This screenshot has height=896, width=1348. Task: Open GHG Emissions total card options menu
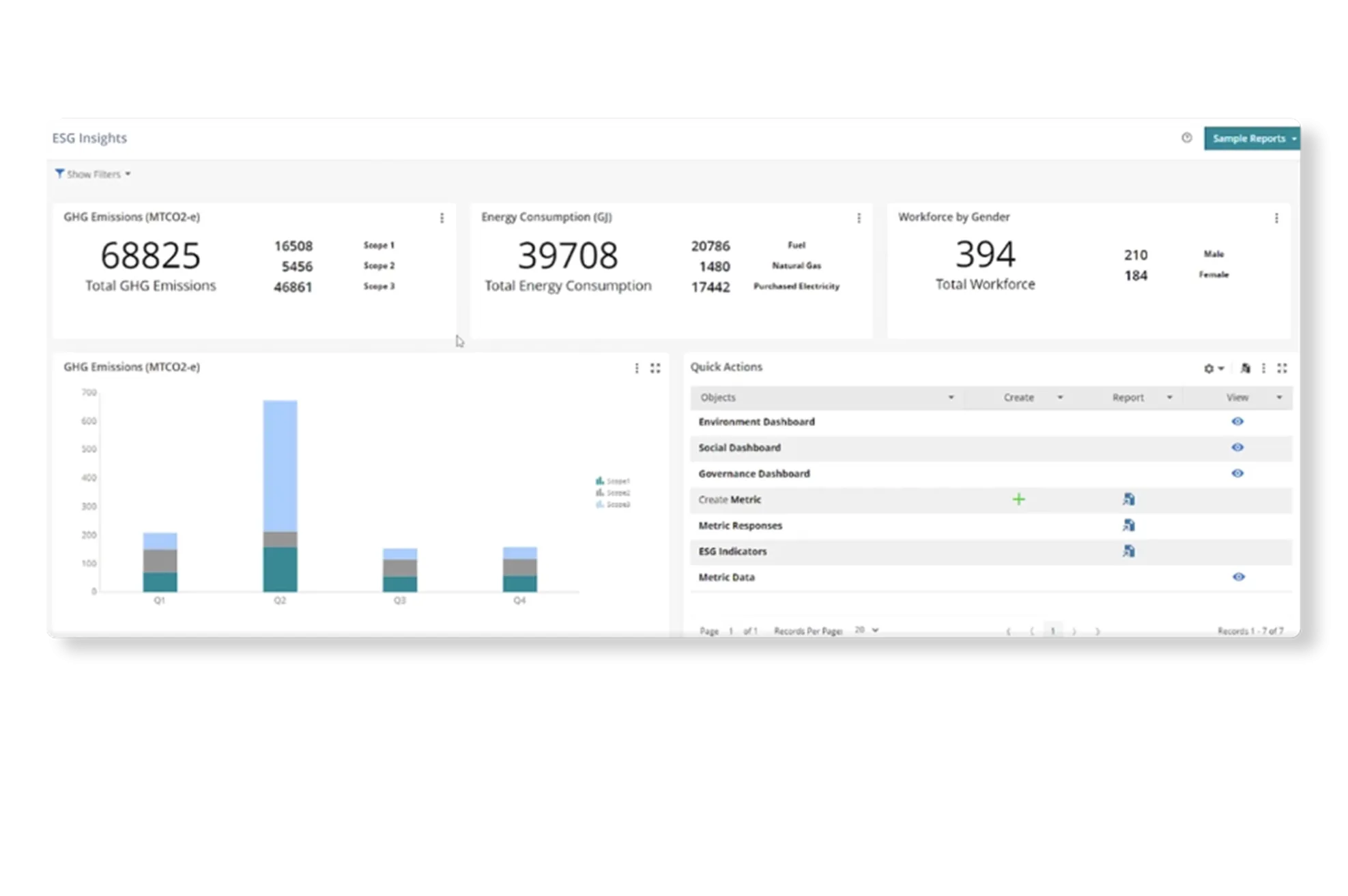coord(442,218)
